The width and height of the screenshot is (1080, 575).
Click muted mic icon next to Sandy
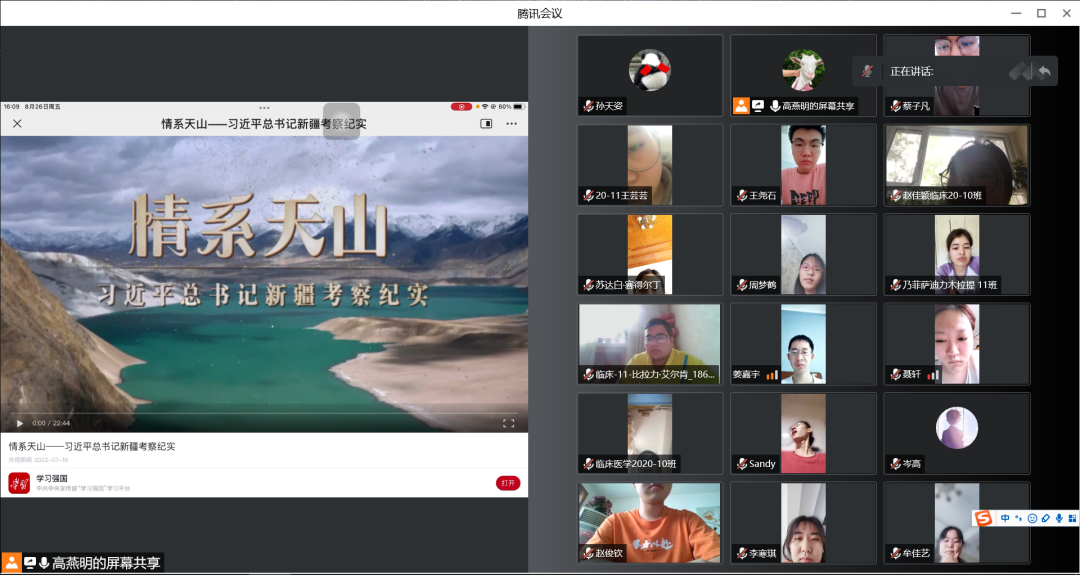tap(741, 464)
